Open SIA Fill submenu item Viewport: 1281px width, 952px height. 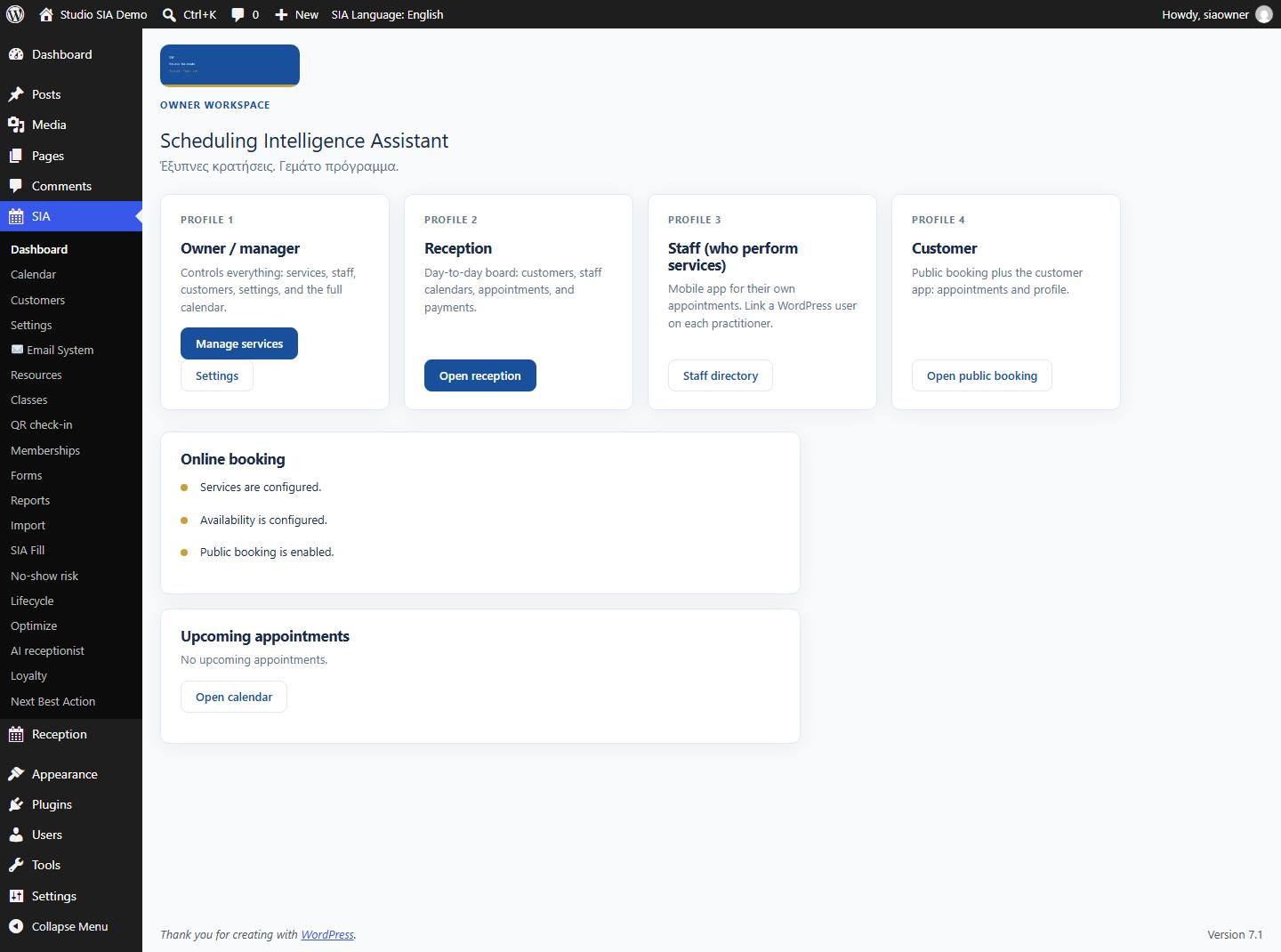click(28, 551)
